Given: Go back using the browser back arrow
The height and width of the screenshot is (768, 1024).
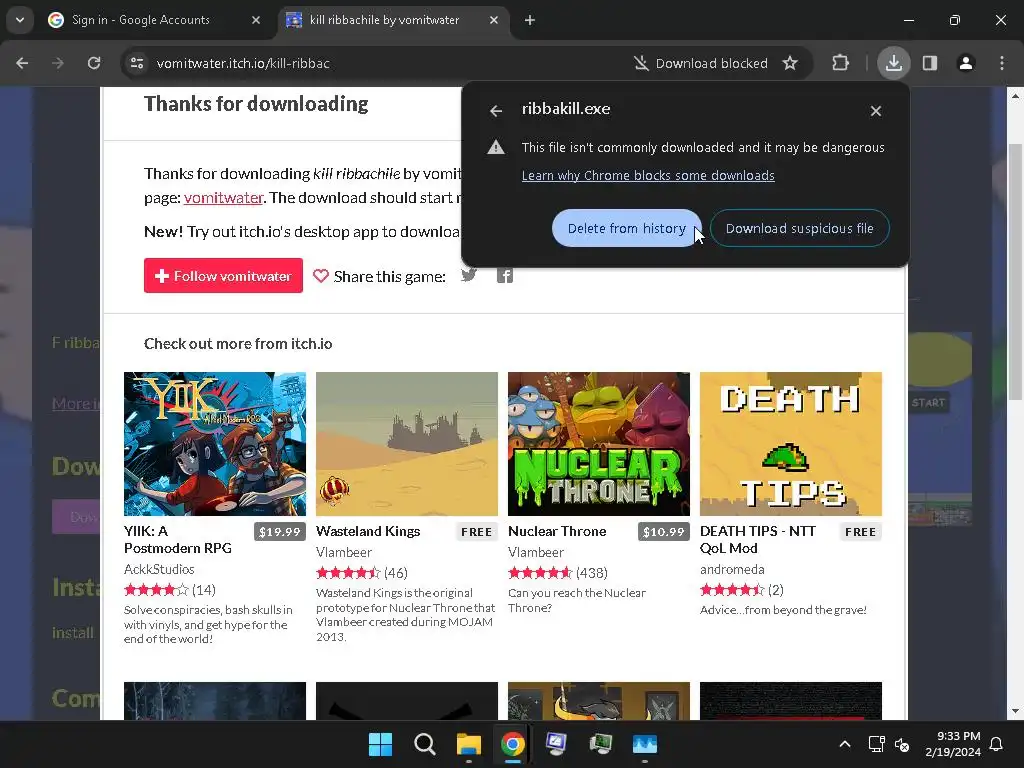Looking at the screenshot, I should point(22,63).
